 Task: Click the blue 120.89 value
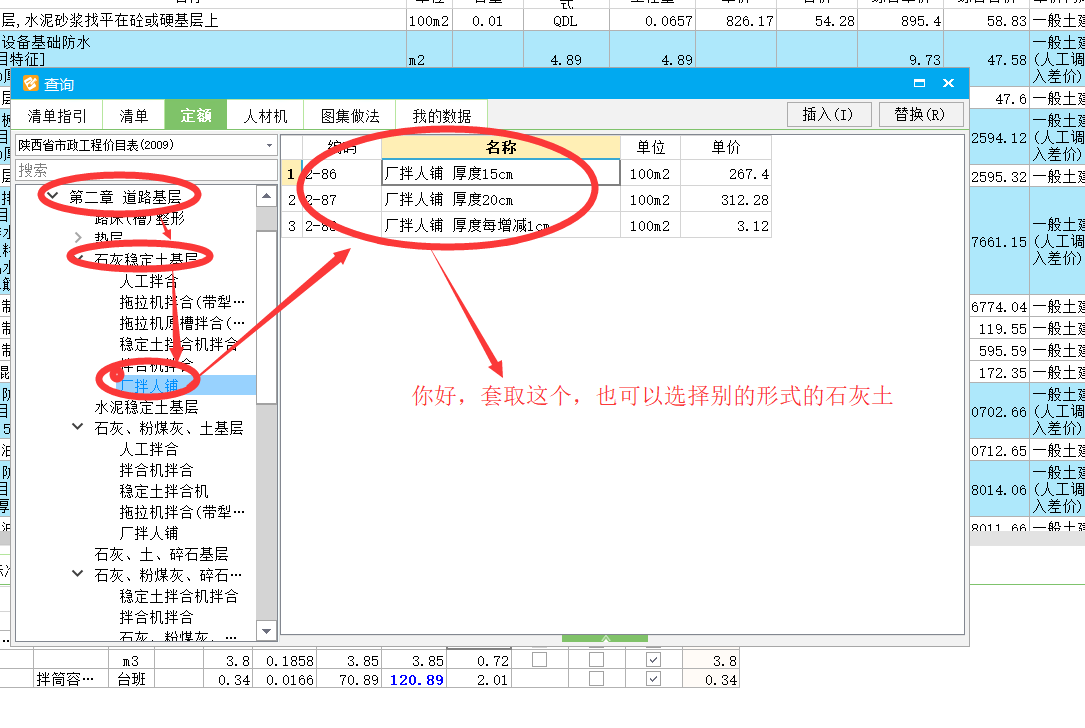coord(417,680)
